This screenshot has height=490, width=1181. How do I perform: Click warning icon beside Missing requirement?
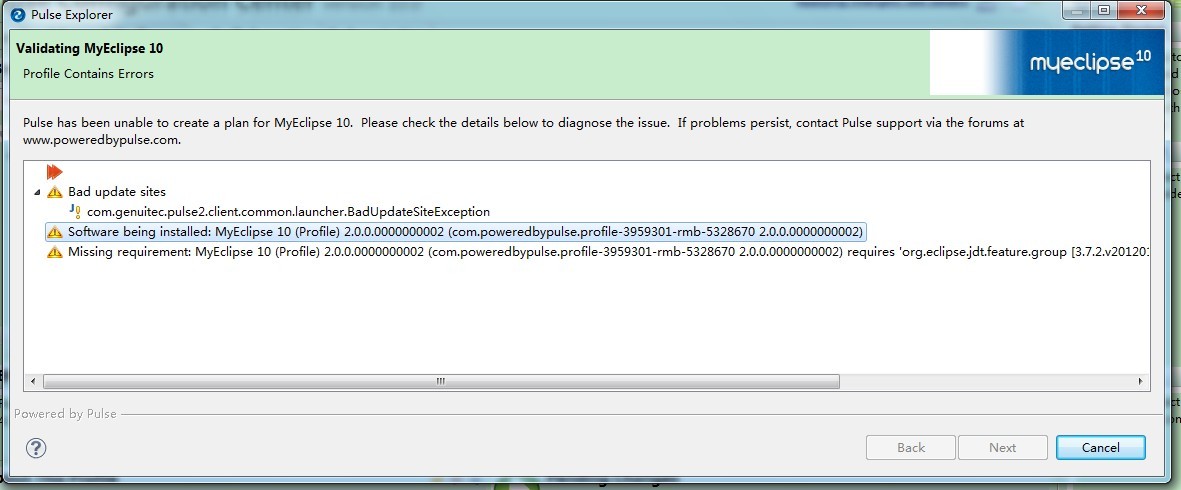click(54, 252)
